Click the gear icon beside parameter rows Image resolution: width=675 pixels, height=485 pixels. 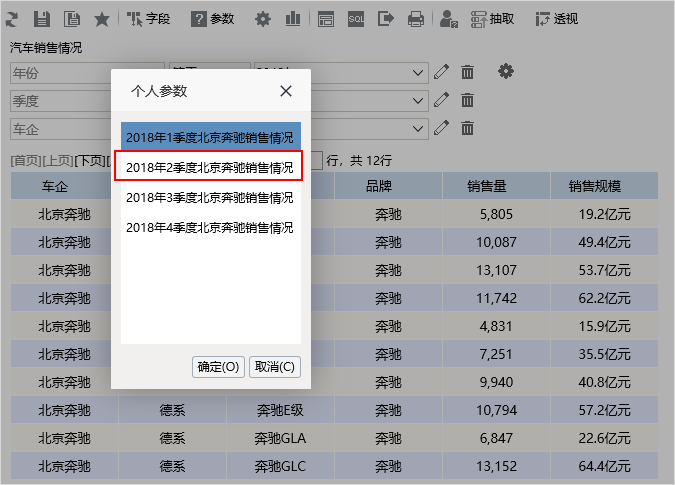506,71
